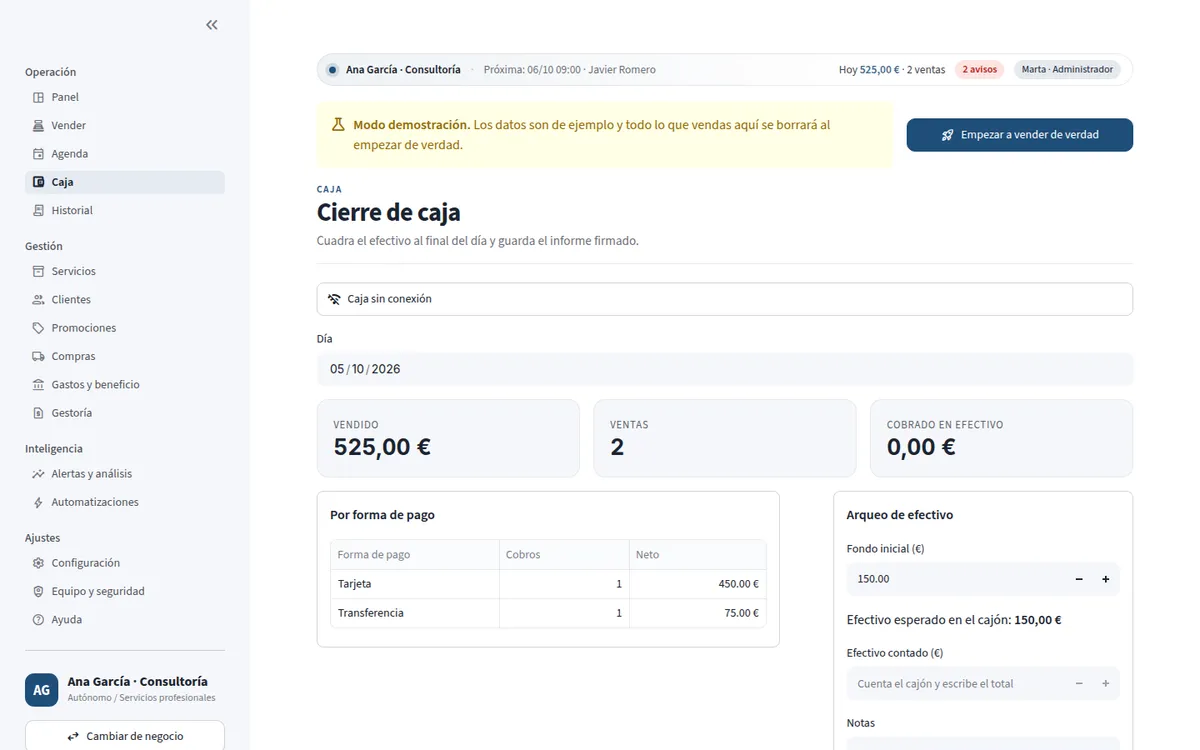Click the Promociones tag icon

point(38,328)
